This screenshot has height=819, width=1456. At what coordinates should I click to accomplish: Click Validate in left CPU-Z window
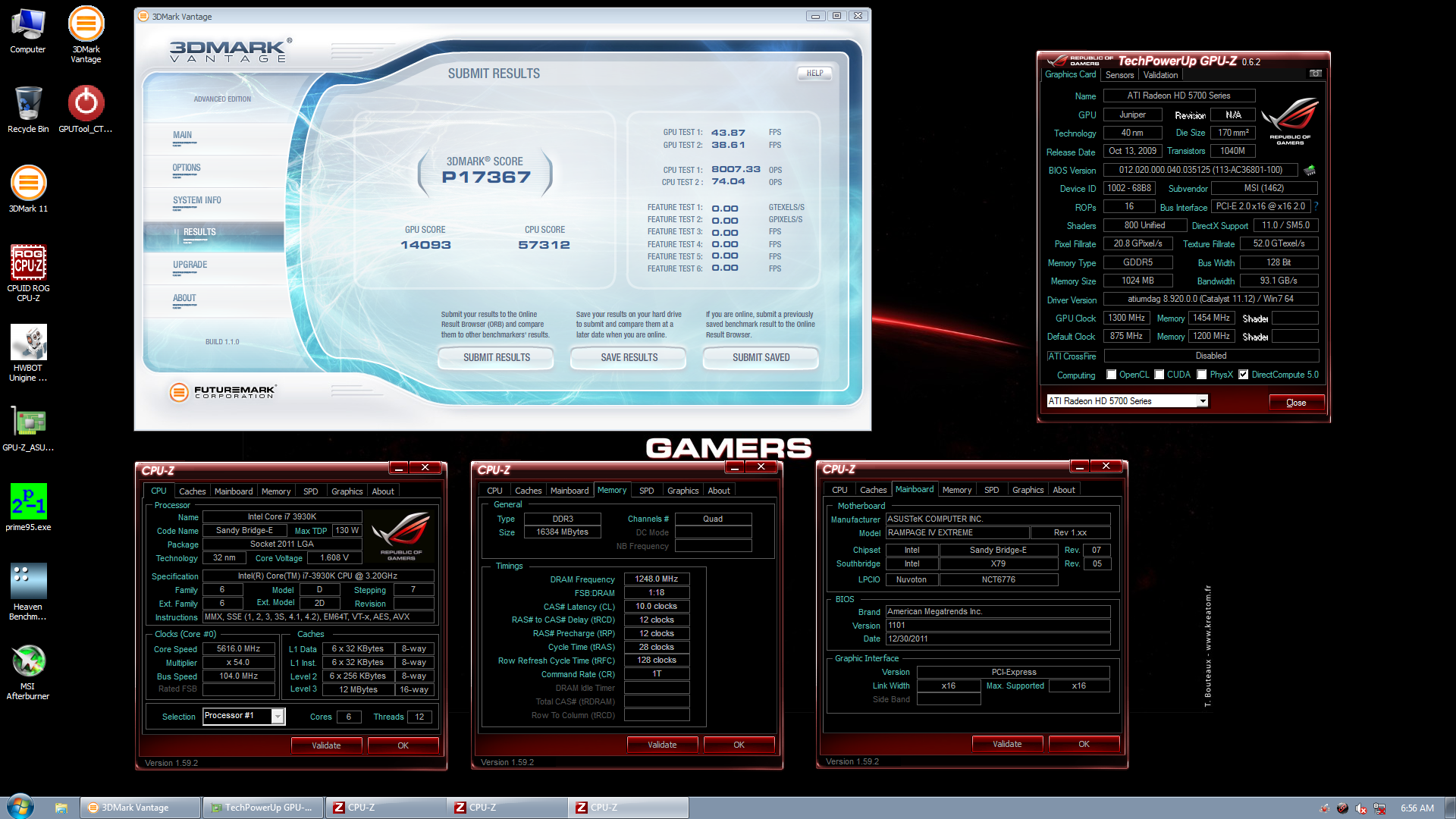pyautogui.click(x=326, y=745)
